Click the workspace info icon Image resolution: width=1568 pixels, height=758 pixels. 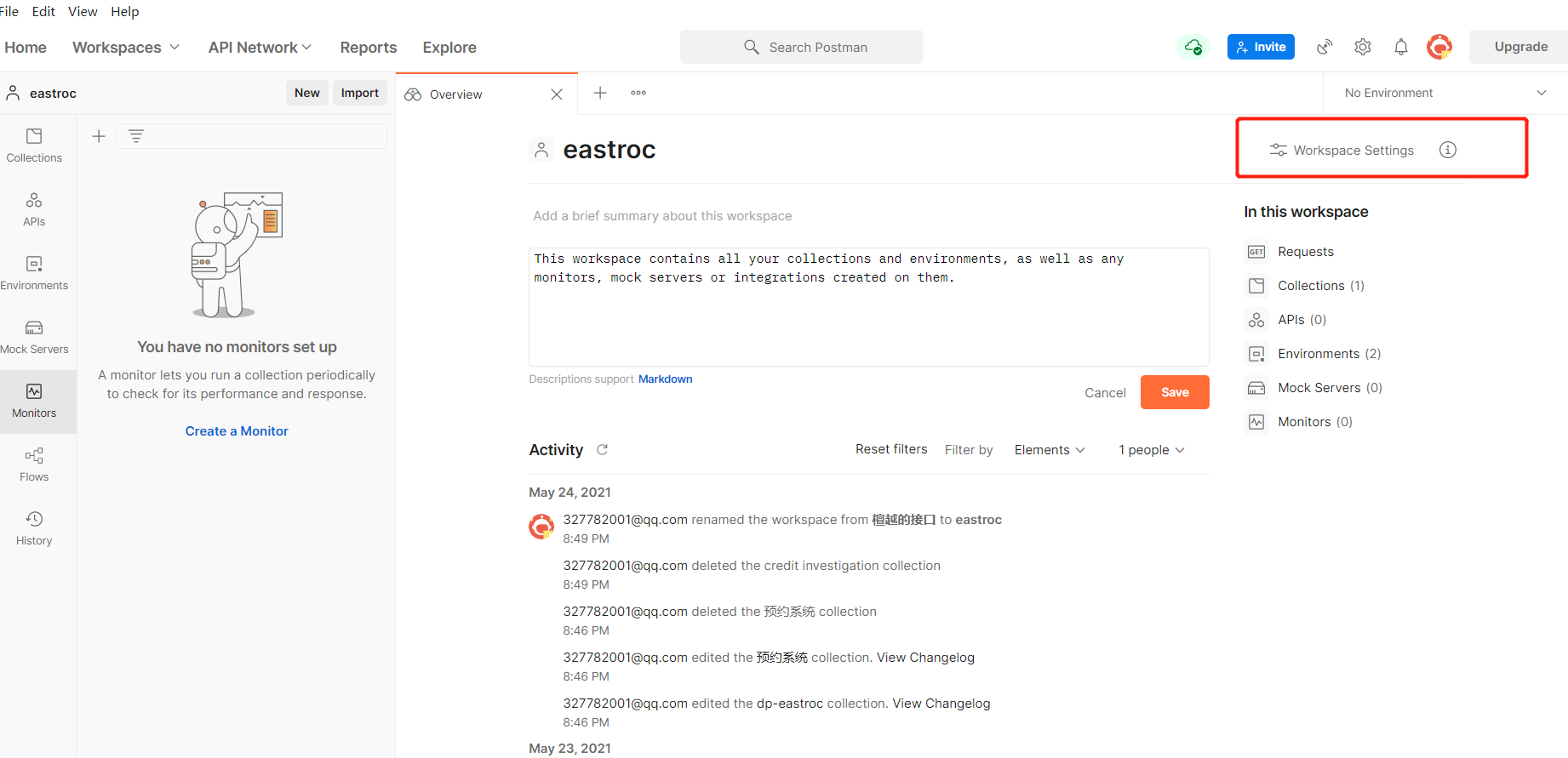point(1448,150)
